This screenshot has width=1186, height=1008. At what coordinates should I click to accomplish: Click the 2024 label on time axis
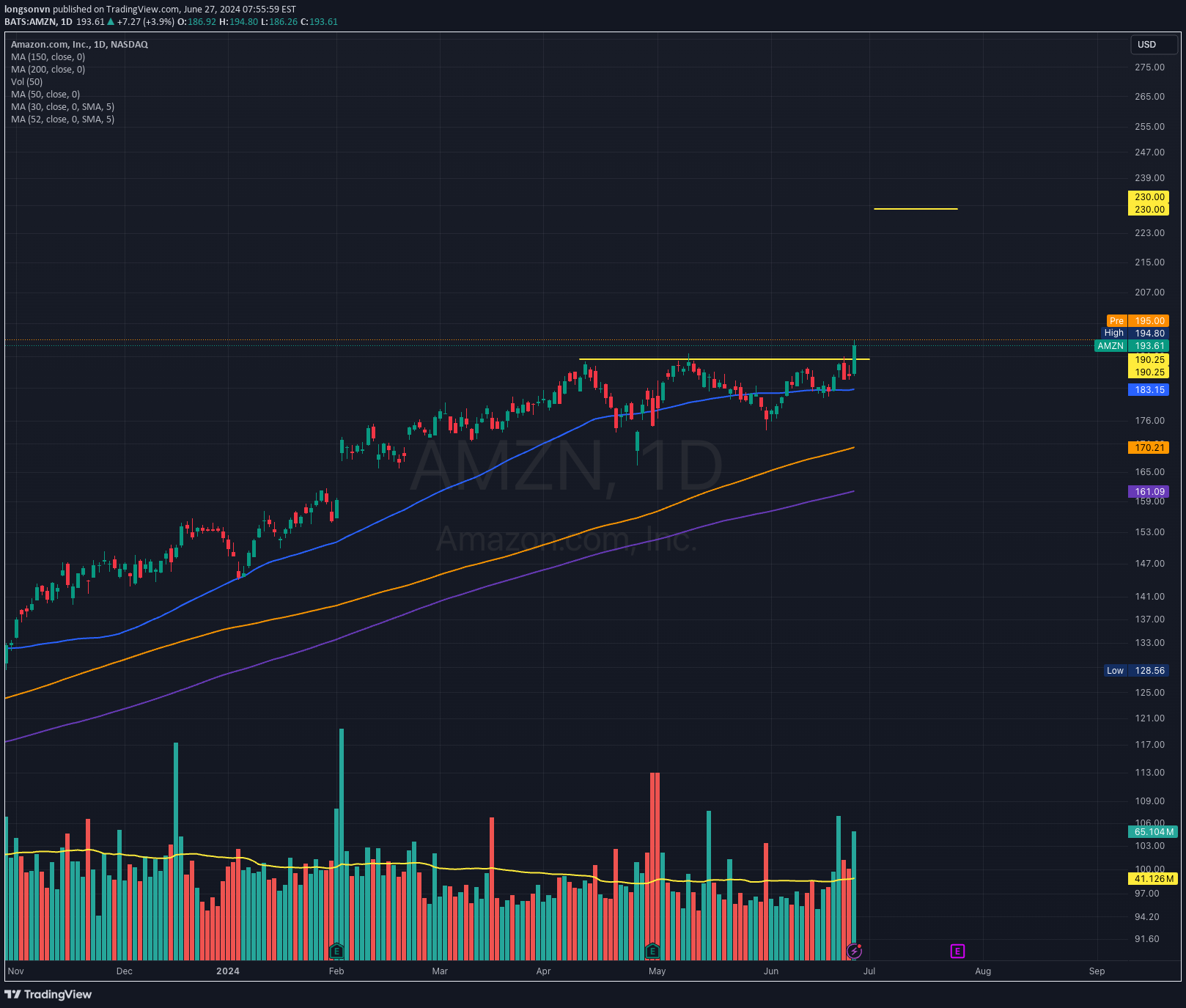point(228,971)
